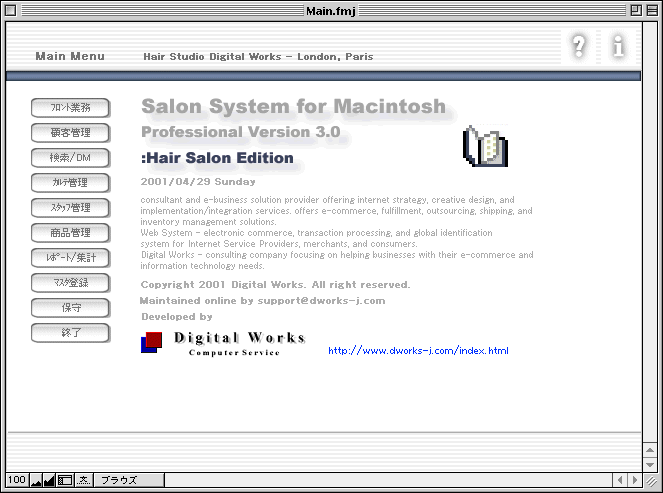Click the 100 zoom percentage box
Image resolution: width=663 pixels, height=493 pixels.
[x=17, y=480]
